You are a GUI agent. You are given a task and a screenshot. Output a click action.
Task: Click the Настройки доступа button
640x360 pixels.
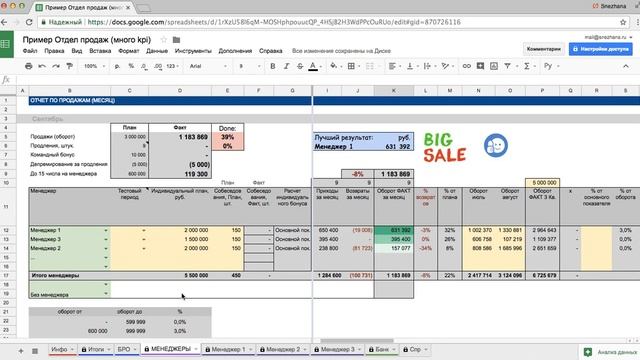point(601,49)
